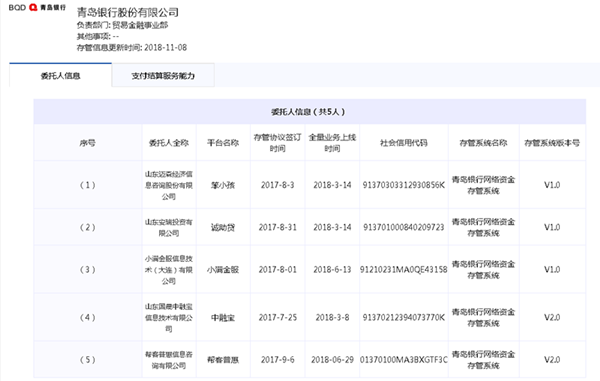Select row number (5) cell
The height and width of the screenshot is (381, 600).
click(x=88, y=360)
